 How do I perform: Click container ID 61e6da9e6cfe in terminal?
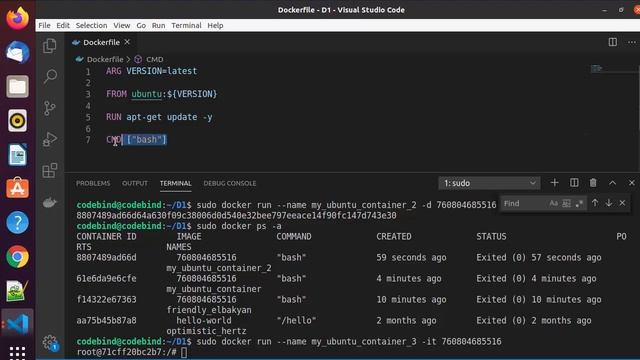click(x=106, y=279)
